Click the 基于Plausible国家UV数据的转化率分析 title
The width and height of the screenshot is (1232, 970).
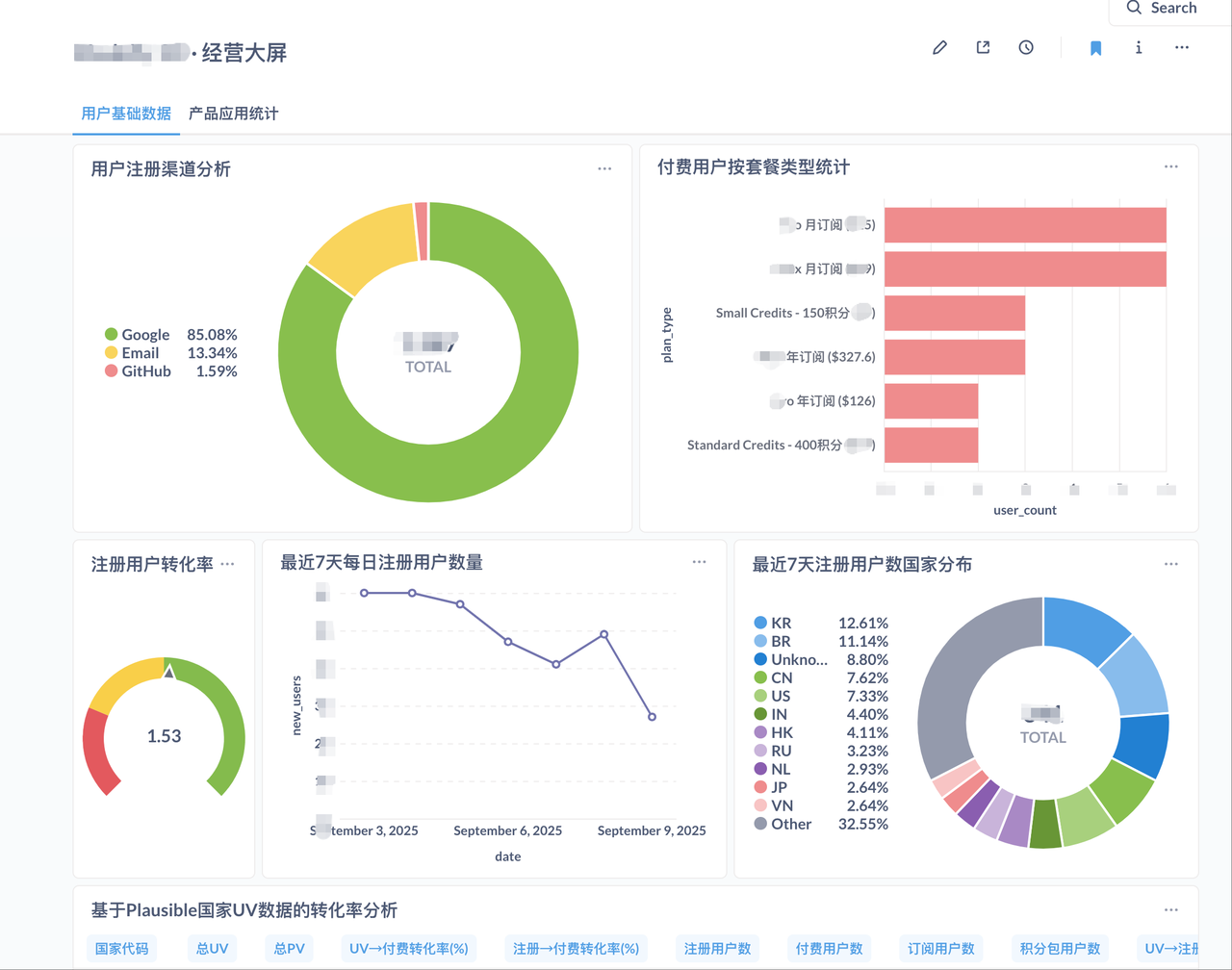[244, 910]
